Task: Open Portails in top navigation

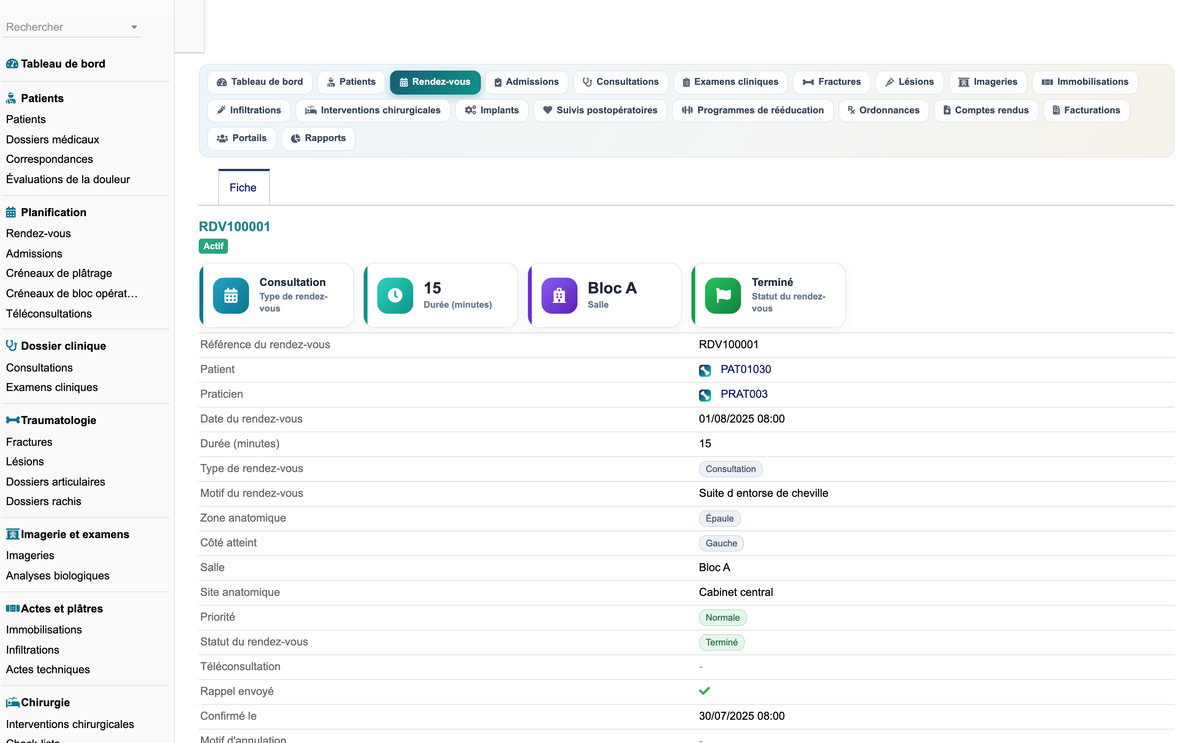Action: coord(242,138)
